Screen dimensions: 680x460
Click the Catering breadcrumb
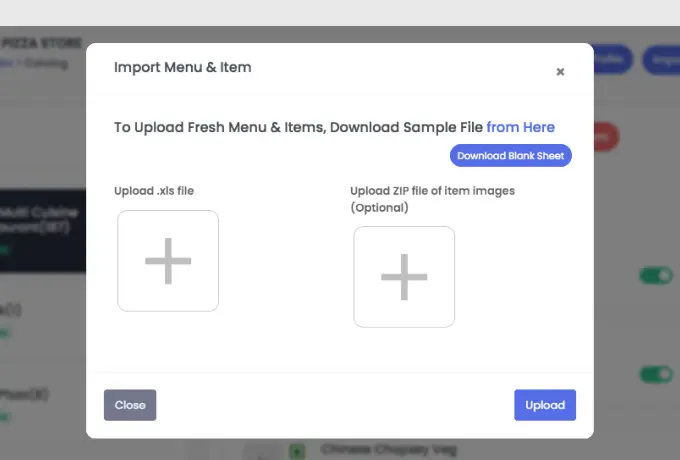tap(46, 63)
